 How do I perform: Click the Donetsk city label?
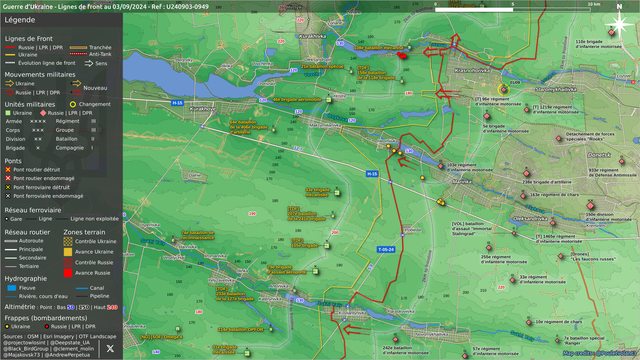[x=599, y=156]
